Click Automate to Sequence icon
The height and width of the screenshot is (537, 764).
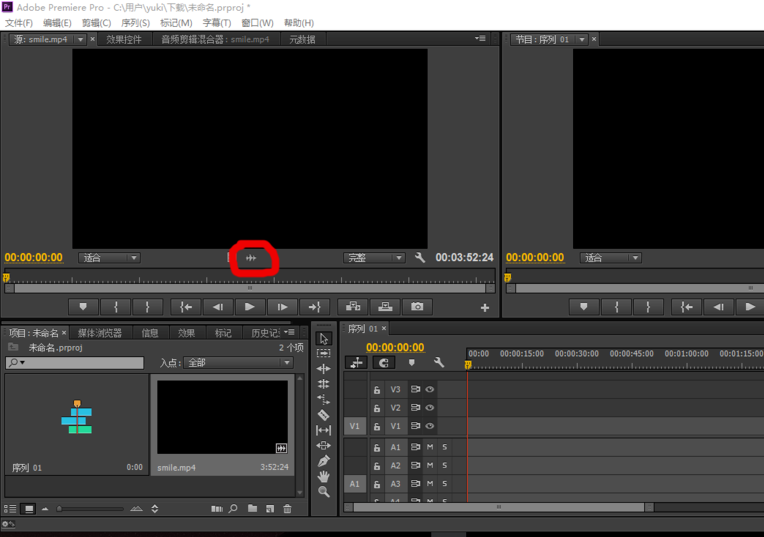pyautogui.click(x=217, y=509)
